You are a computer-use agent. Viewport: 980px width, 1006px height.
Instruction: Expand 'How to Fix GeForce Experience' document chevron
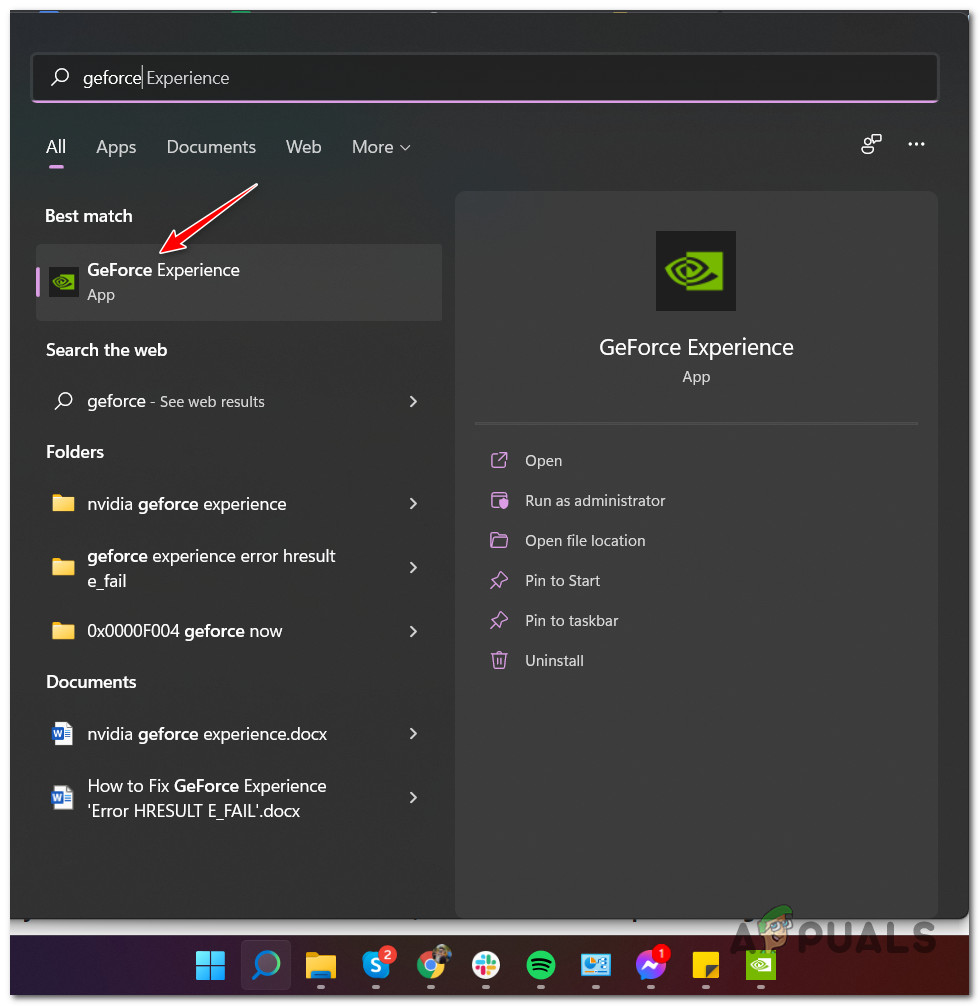tap(413, 797)
